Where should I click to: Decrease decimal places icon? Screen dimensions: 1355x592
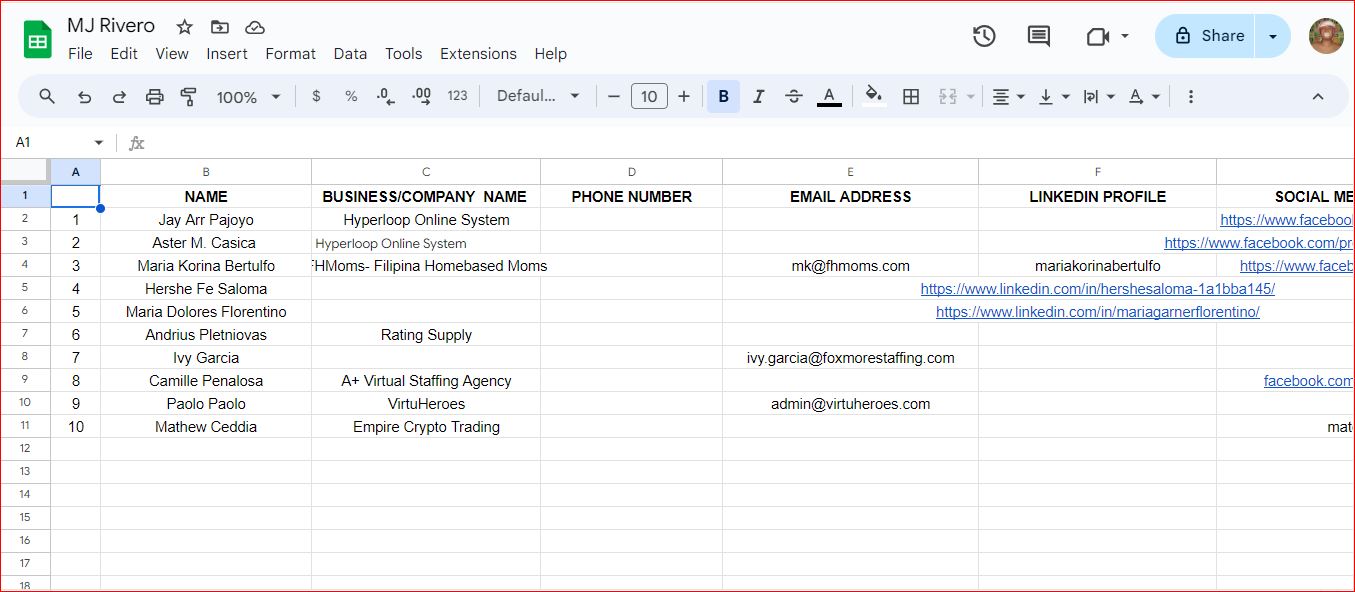(385, 96)
